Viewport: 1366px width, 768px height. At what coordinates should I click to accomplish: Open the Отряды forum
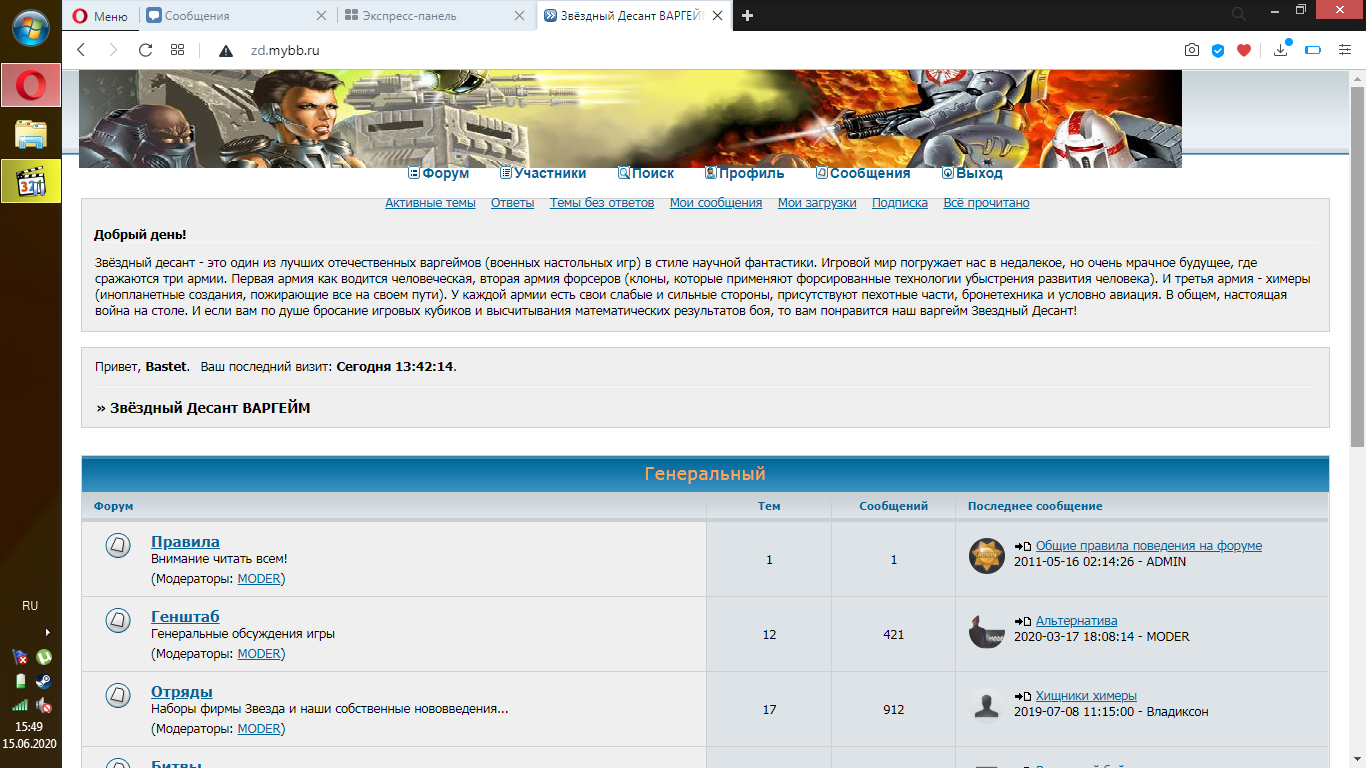pyautogui.click(x=182, y=692)
